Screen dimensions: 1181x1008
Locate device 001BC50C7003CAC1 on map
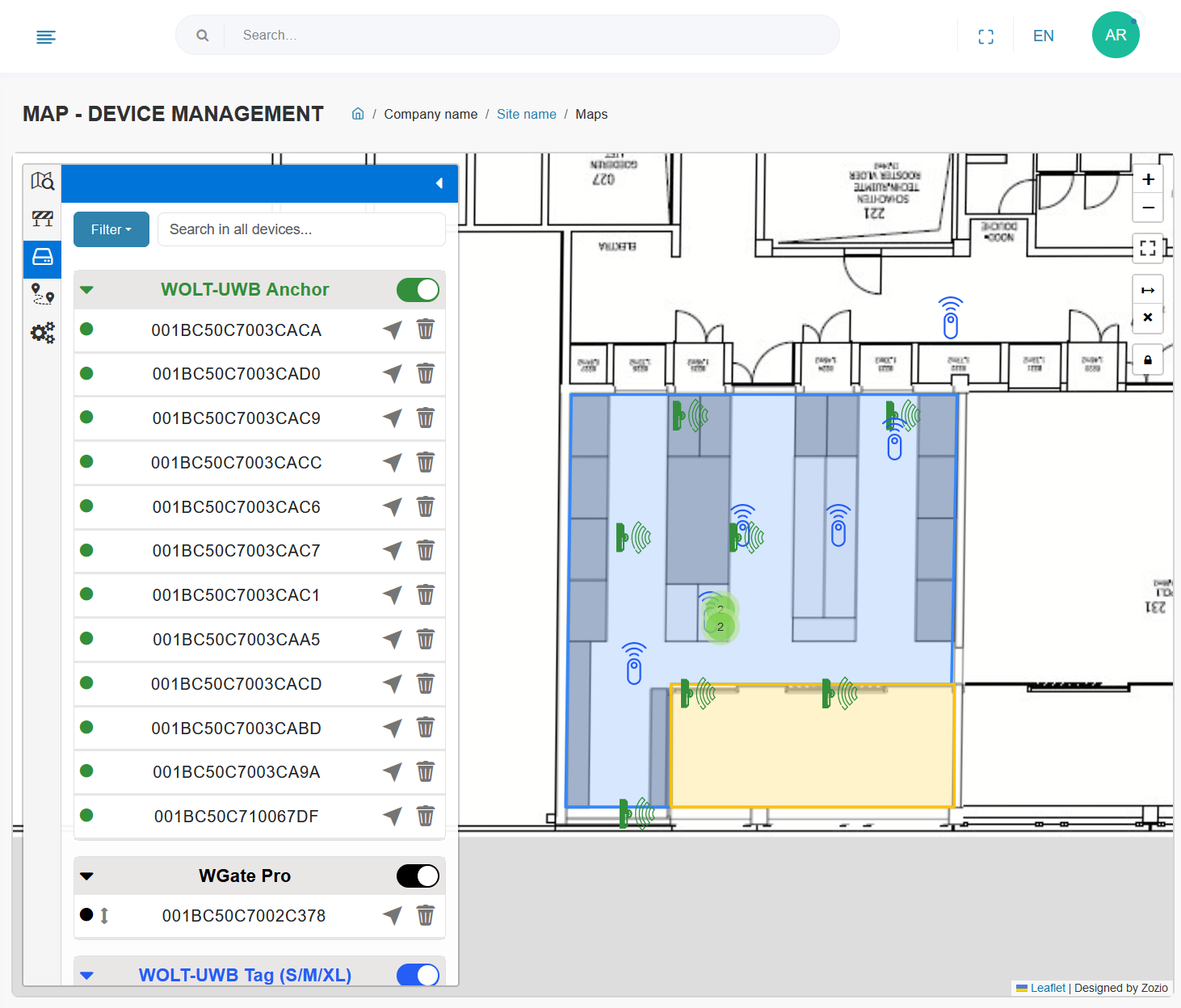click(x=393, y=595)
